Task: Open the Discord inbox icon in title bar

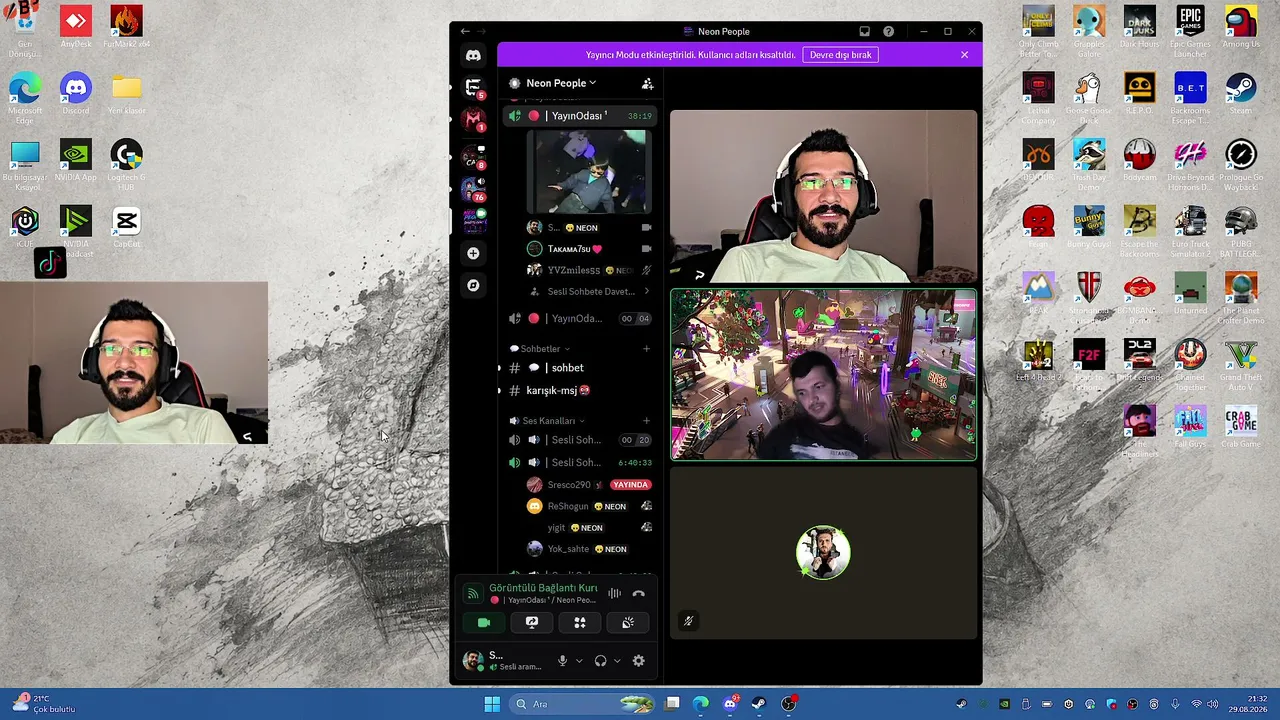Action: pyautogui.click(x=864, y=31)
